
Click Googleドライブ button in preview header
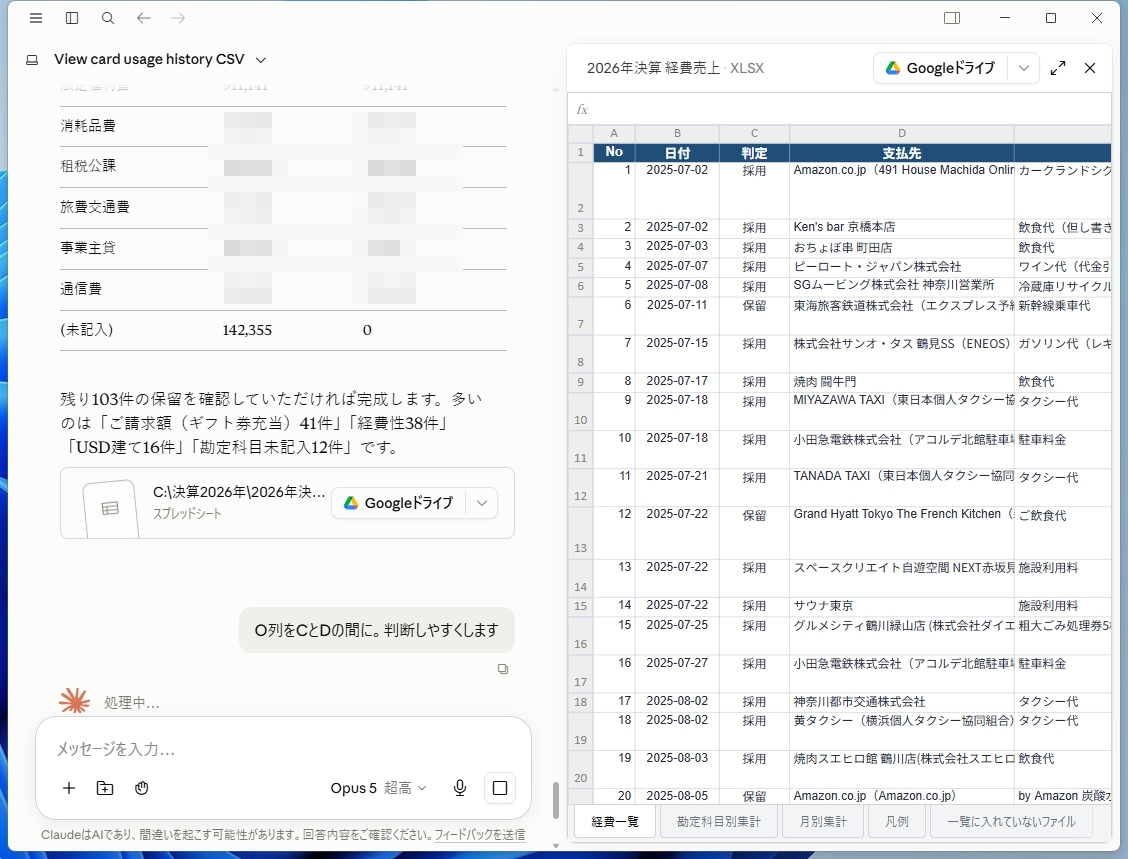[940, 68]
